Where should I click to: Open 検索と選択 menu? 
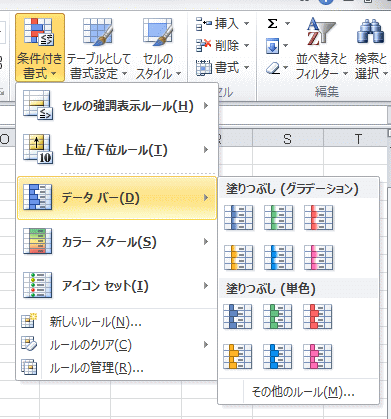click(371, 48)
